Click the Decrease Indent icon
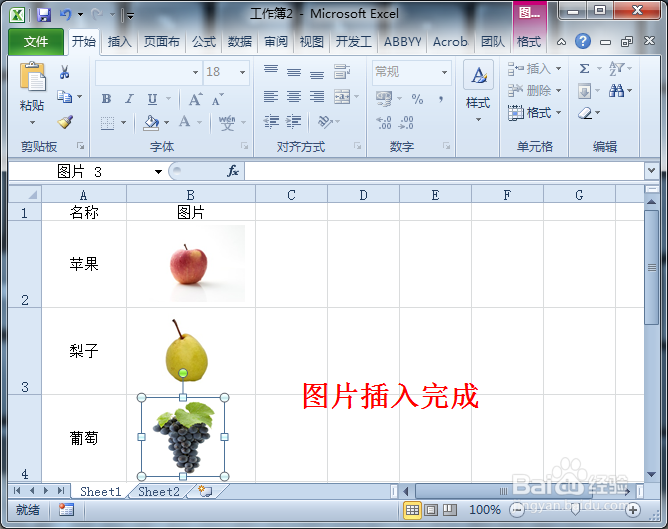Viewport: 668px width, 529px height. [x=271, y=122]
